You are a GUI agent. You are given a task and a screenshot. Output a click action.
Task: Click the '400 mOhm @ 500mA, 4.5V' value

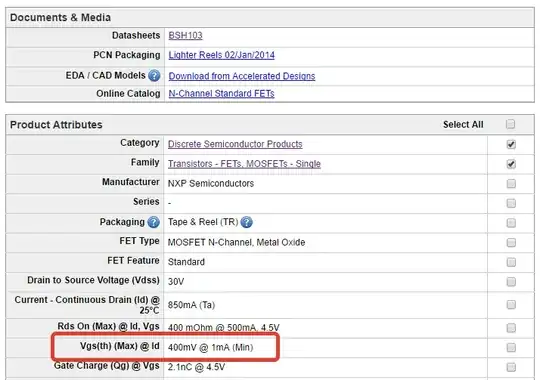click(x=224, y=327)
